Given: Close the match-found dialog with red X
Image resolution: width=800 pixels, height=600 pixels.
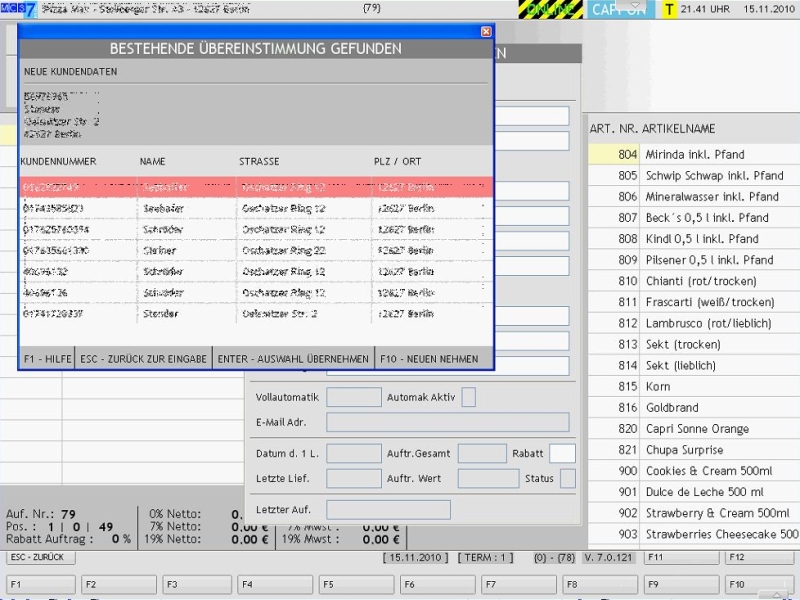Looking at the screenshot, I should point(486,32).
